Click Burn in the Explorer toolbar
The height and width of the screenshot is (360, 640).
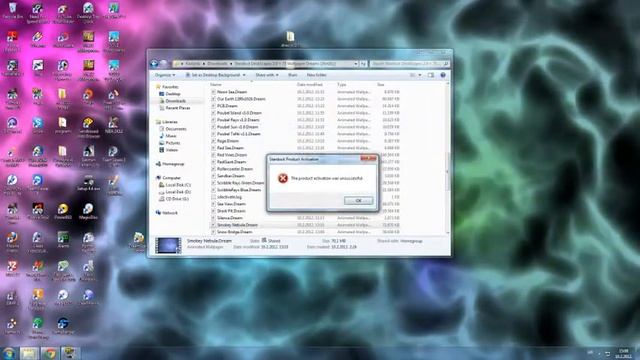(x=293, y=75)
